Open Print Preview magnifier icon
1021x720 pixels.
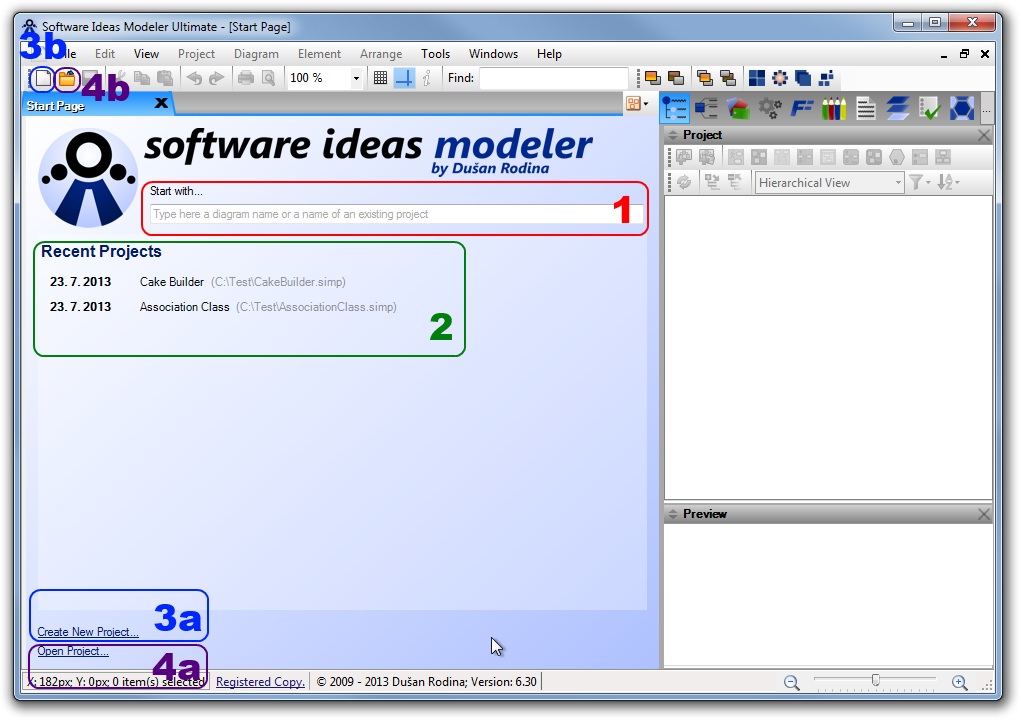(268, 79)
